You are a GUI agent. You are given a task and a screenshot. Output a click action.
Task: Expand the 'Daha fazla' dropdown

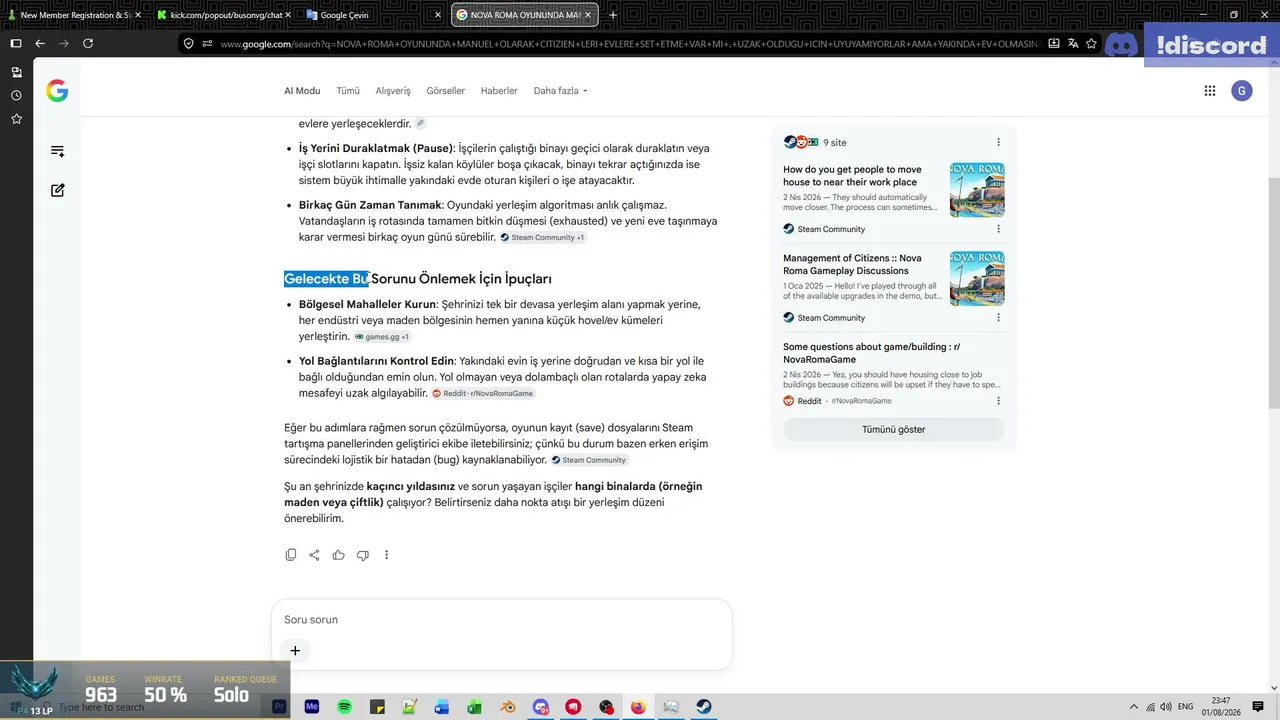[560, 91]
